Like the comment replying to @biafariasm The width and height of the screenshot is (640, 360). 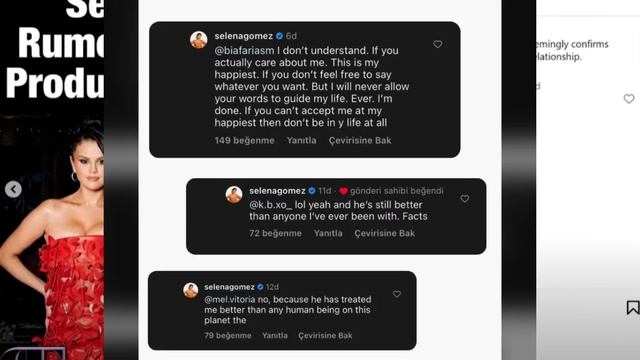coord(438,44)
